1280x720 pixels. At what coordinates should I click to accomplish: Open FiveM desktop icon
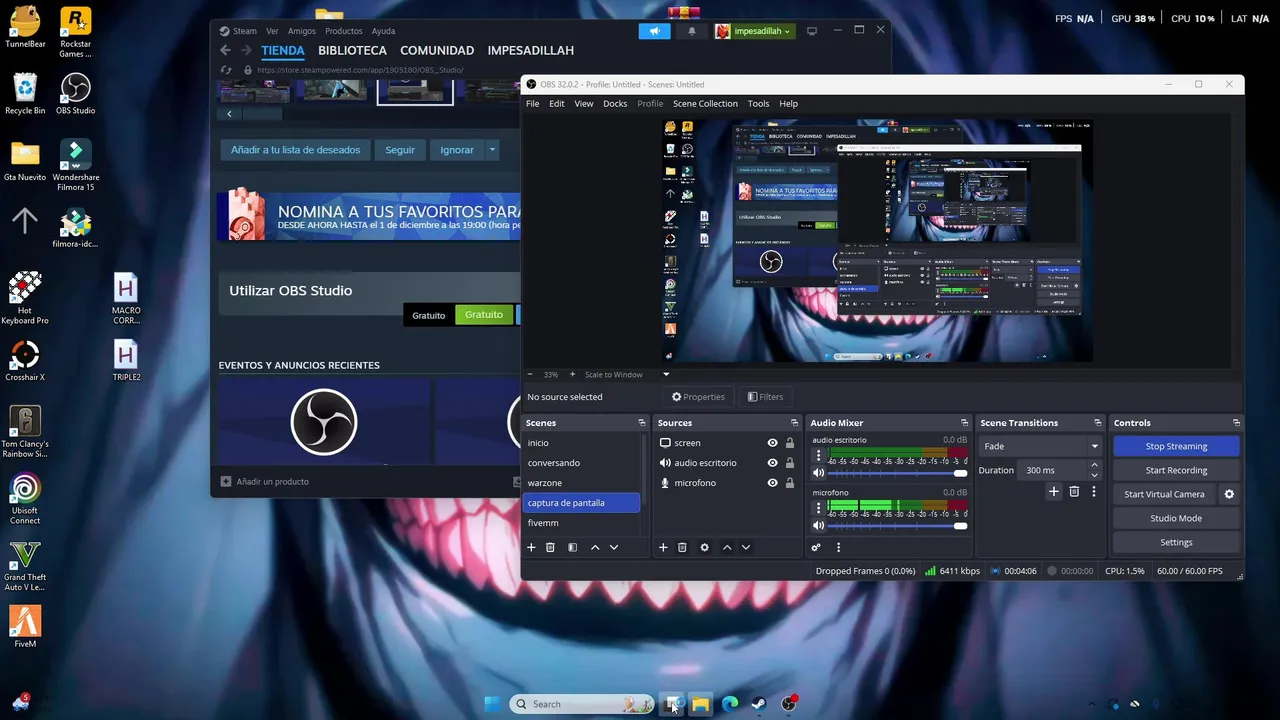[25, 626]
